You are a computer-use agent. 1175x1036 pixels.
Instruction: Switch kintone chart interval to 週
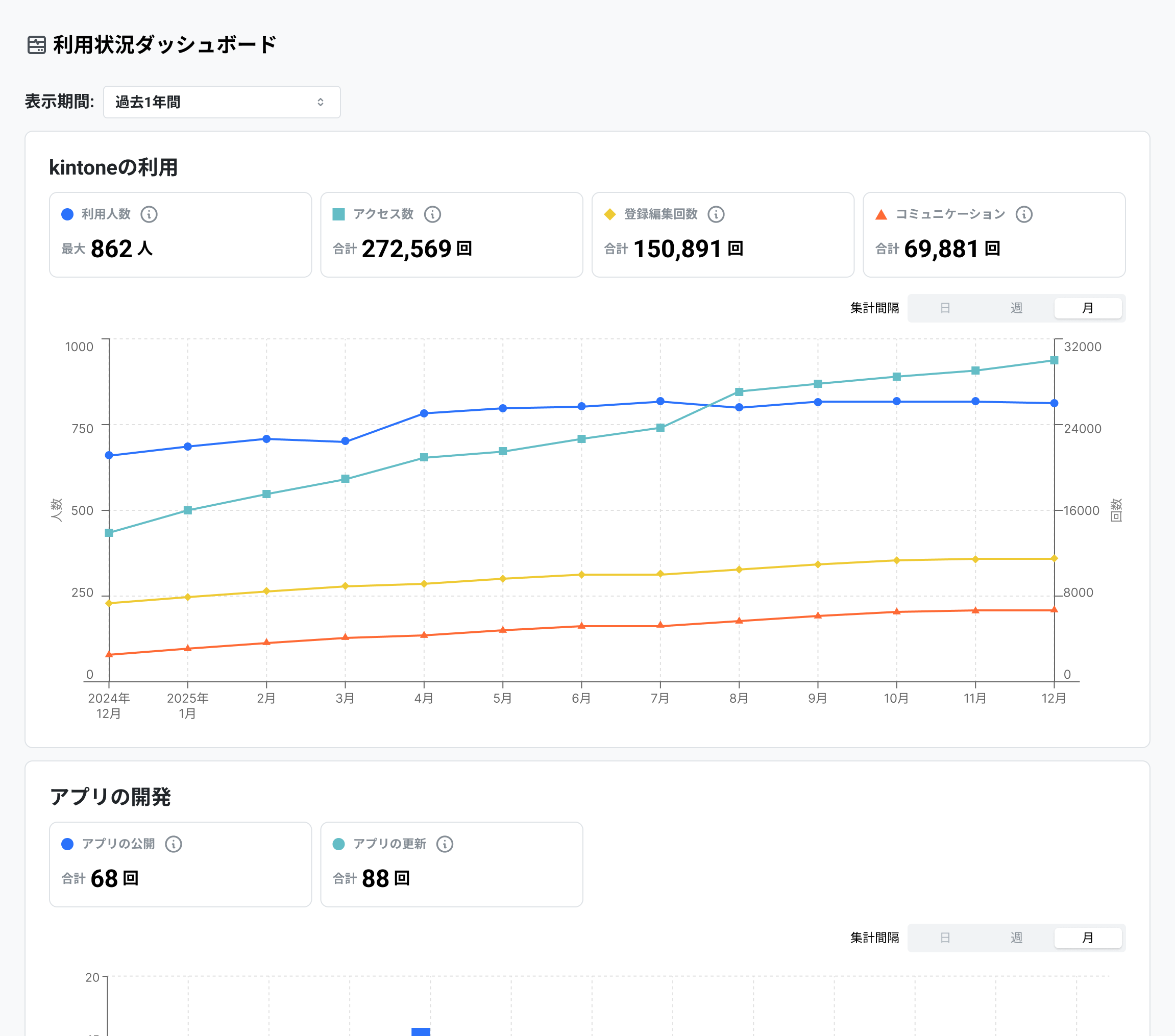[1016, 308]
